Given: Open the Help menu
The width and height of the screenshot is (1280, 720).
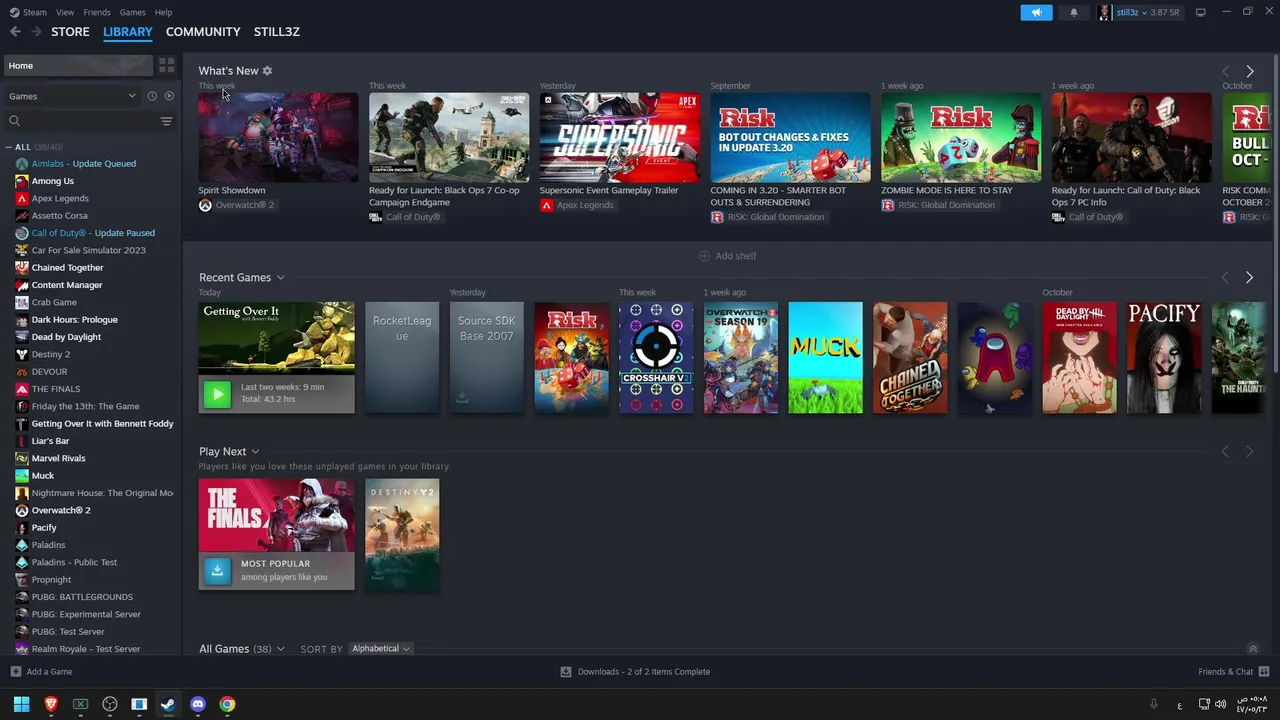Looking at the screenshot, I should coord(164,12).
